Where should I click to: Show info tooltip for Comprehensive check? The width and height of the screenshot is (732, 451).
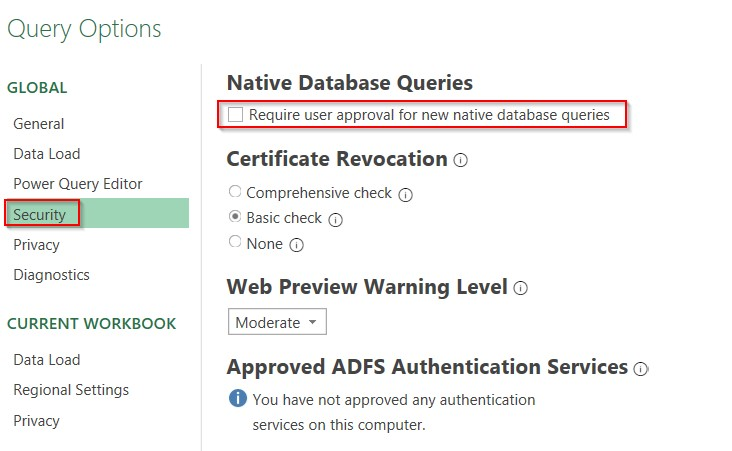405,194
